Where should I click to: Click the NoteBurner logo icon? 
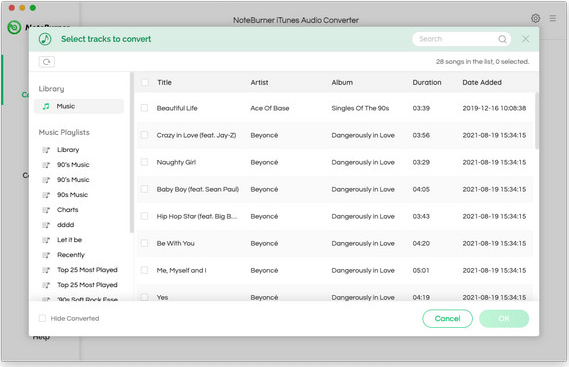pyautogui.click(x=14, y=27)
